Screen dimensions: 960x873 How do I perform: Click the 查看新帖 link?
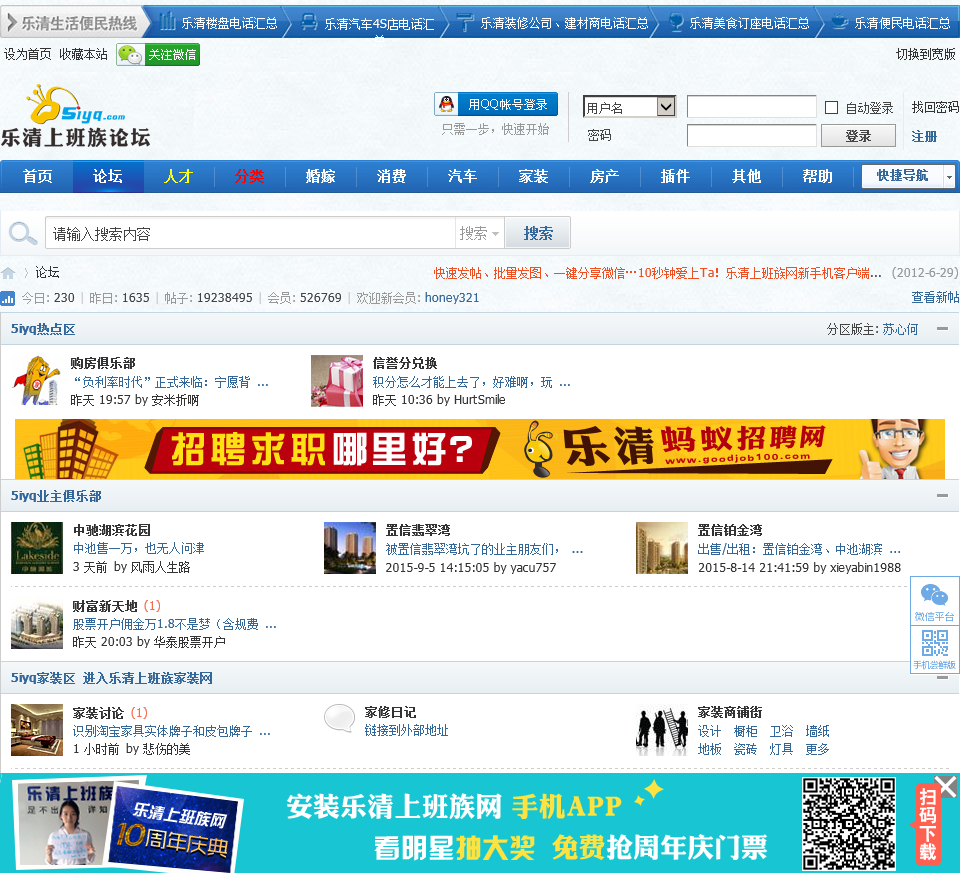pos(935,298)
